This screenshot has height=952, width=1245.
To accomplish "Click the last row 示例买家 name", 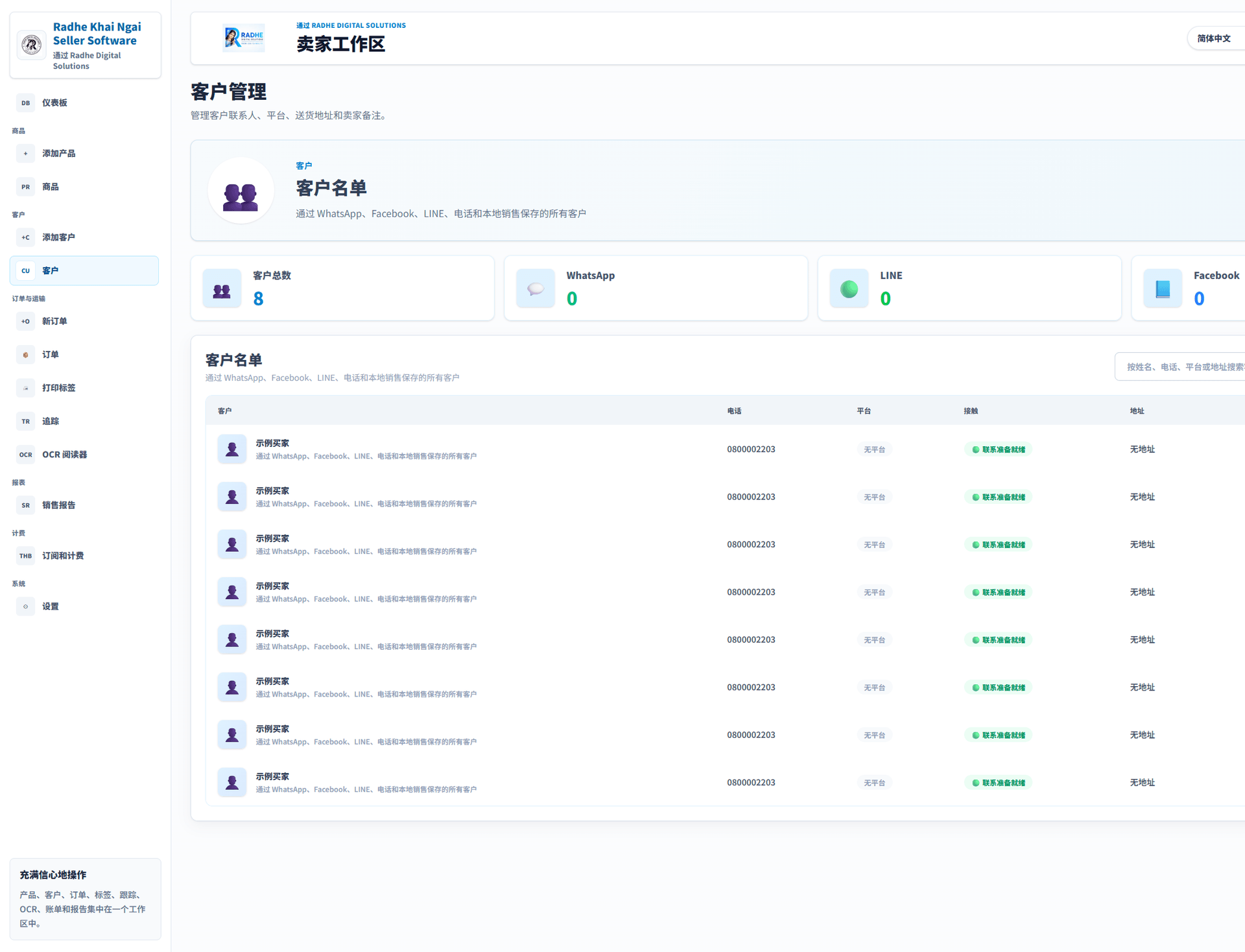I will point(272,777).
